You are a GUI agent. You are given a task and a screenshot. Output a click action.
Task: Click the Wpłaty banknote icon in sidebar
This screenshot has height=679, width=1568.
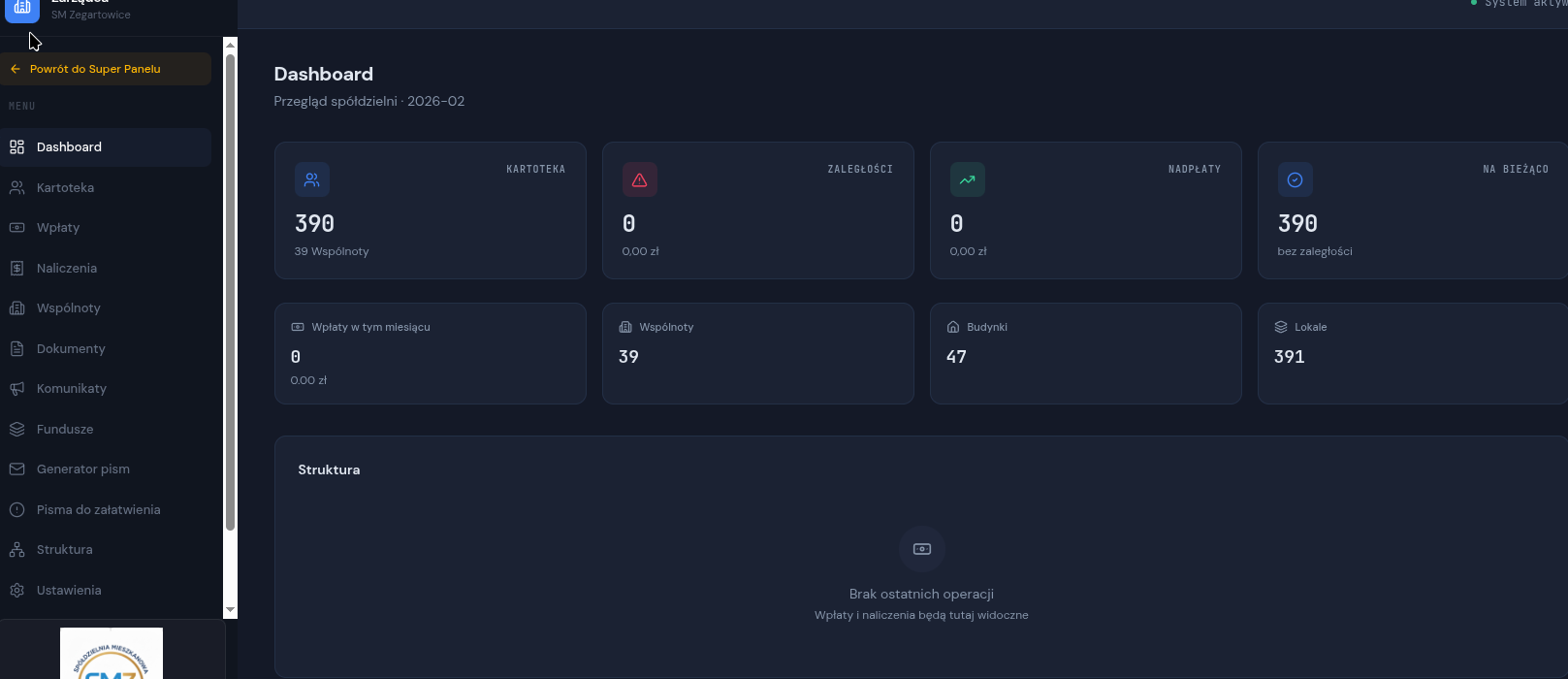point(16,228)
